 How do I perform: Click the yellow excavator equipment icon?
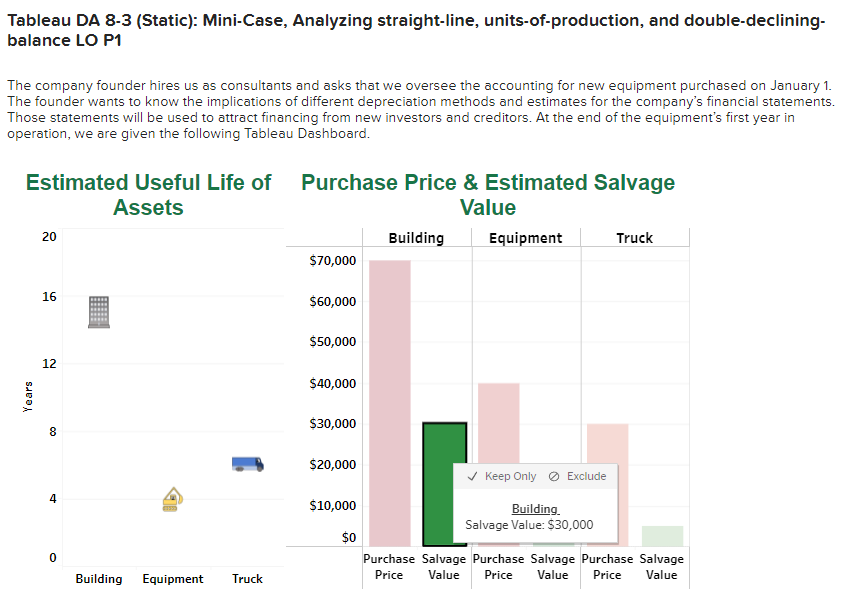[x=171, y=498]
